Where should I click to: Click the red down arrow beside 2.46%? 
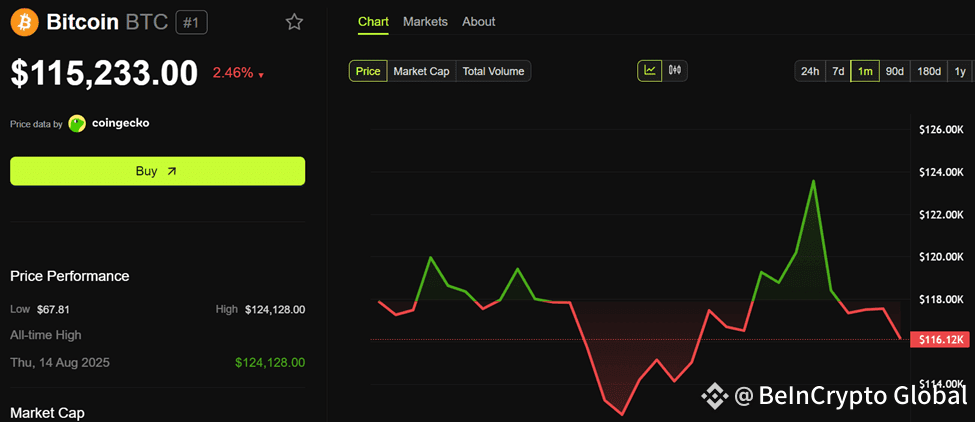pos(261,75)
